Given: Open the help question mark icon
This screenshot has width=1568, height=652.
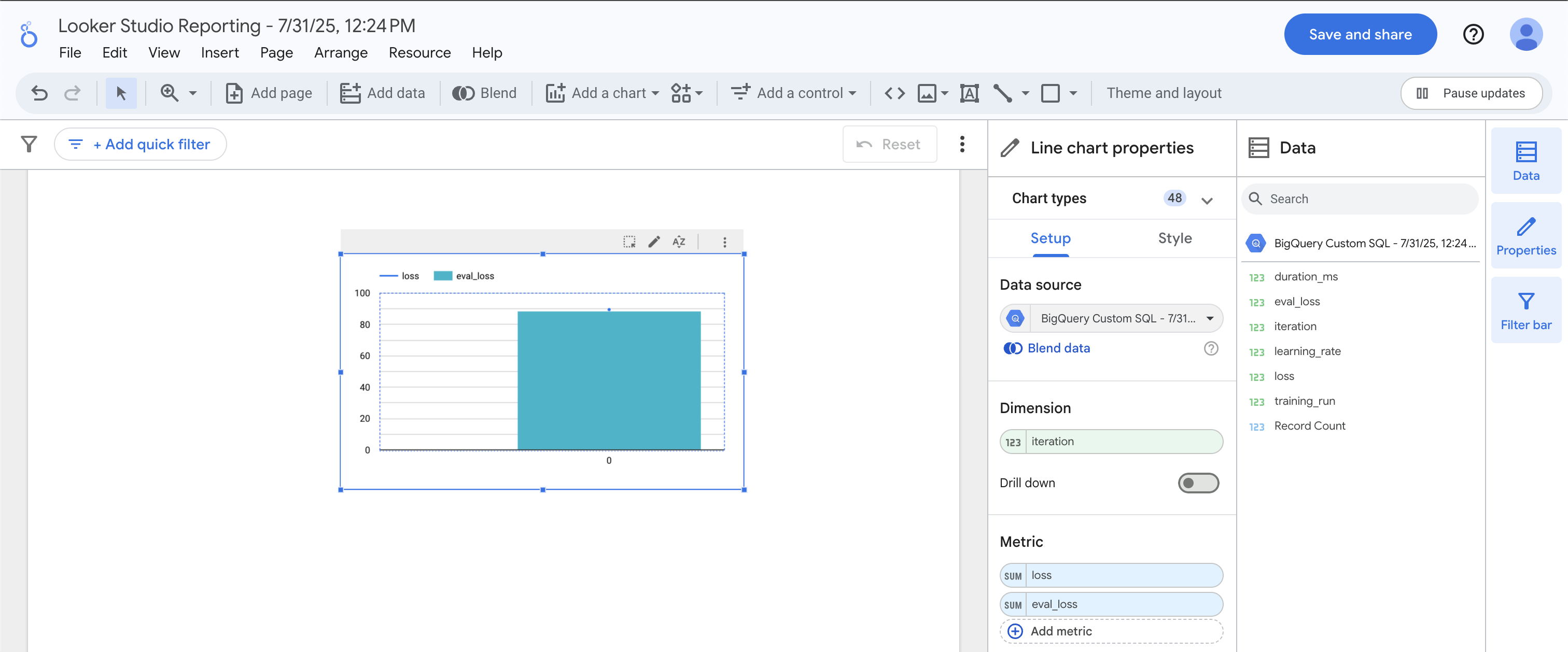Looking at the screenshot, I should coord(1473,35).
